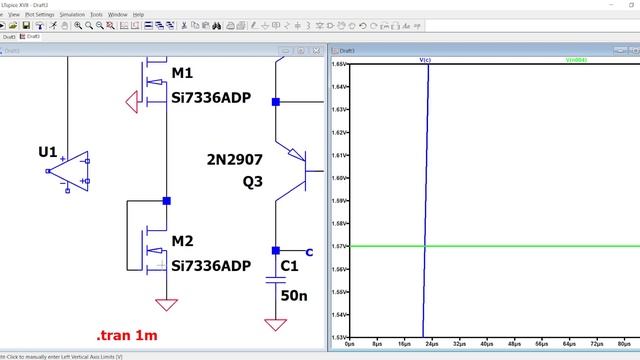The width and height of the screenshot is (640, 360).
Task: Open the Plot Settings menu
Action: click(40, 14)
